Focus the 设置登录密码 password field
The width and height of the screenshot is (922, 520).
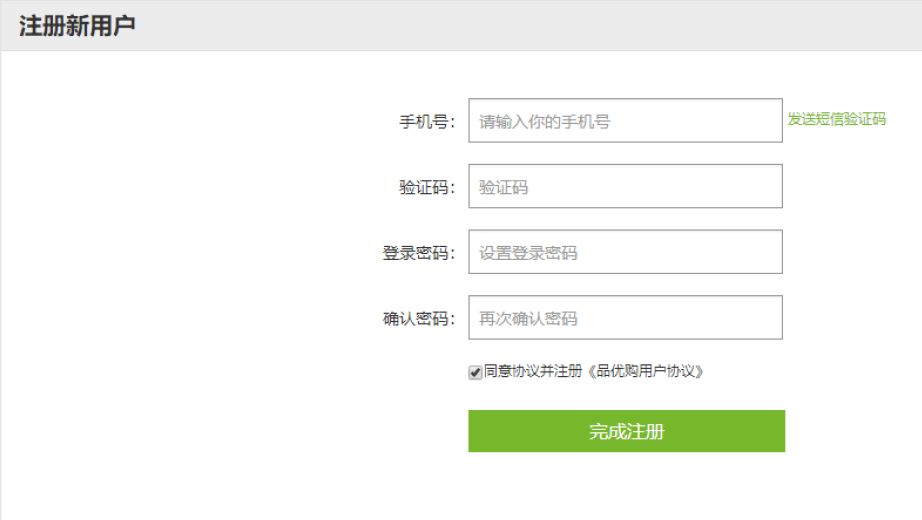625,252
